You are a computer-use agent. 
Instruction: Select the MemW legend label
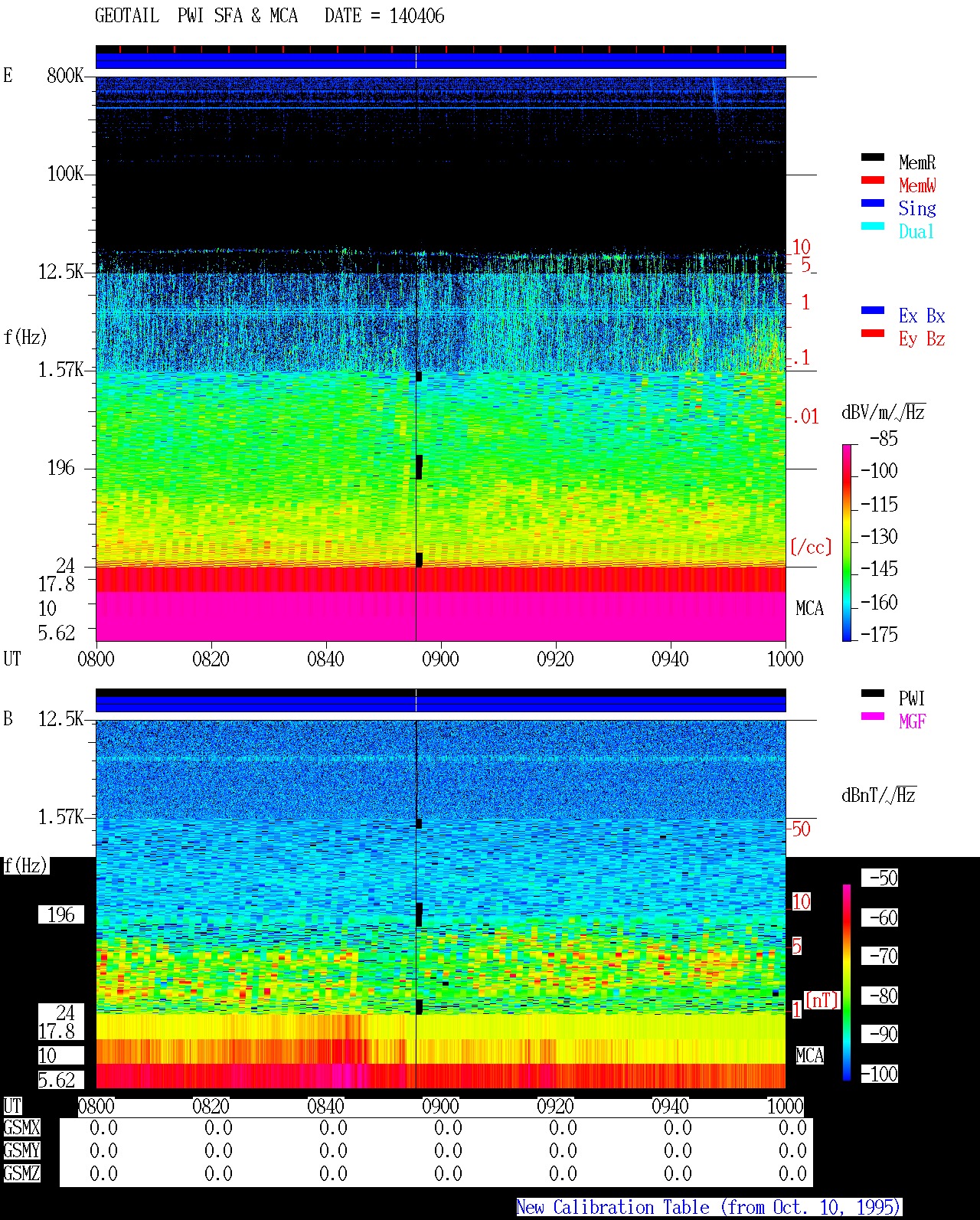click(x=917, y=185)
